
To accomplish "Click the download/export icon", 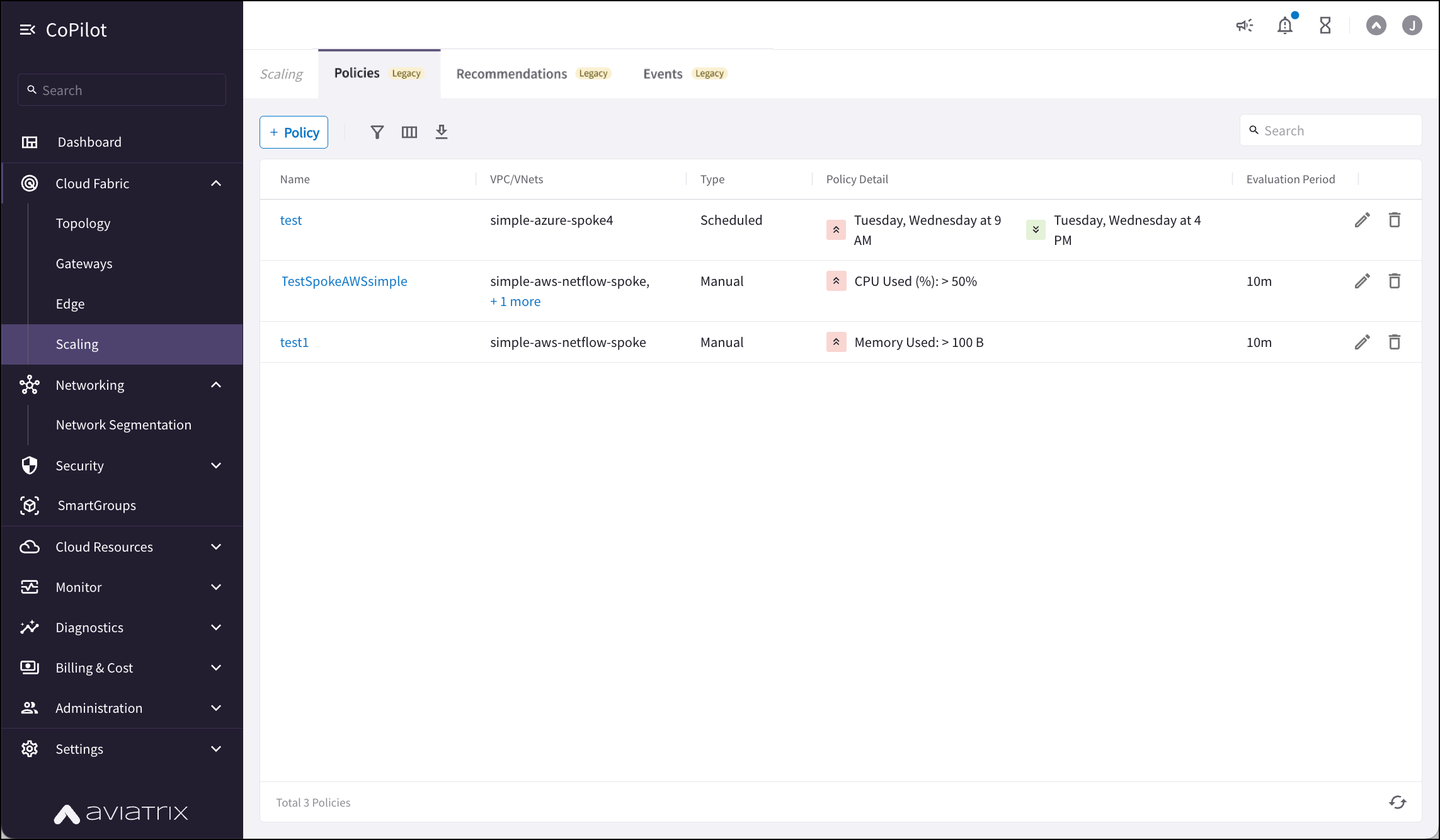I will pos(441,131).
